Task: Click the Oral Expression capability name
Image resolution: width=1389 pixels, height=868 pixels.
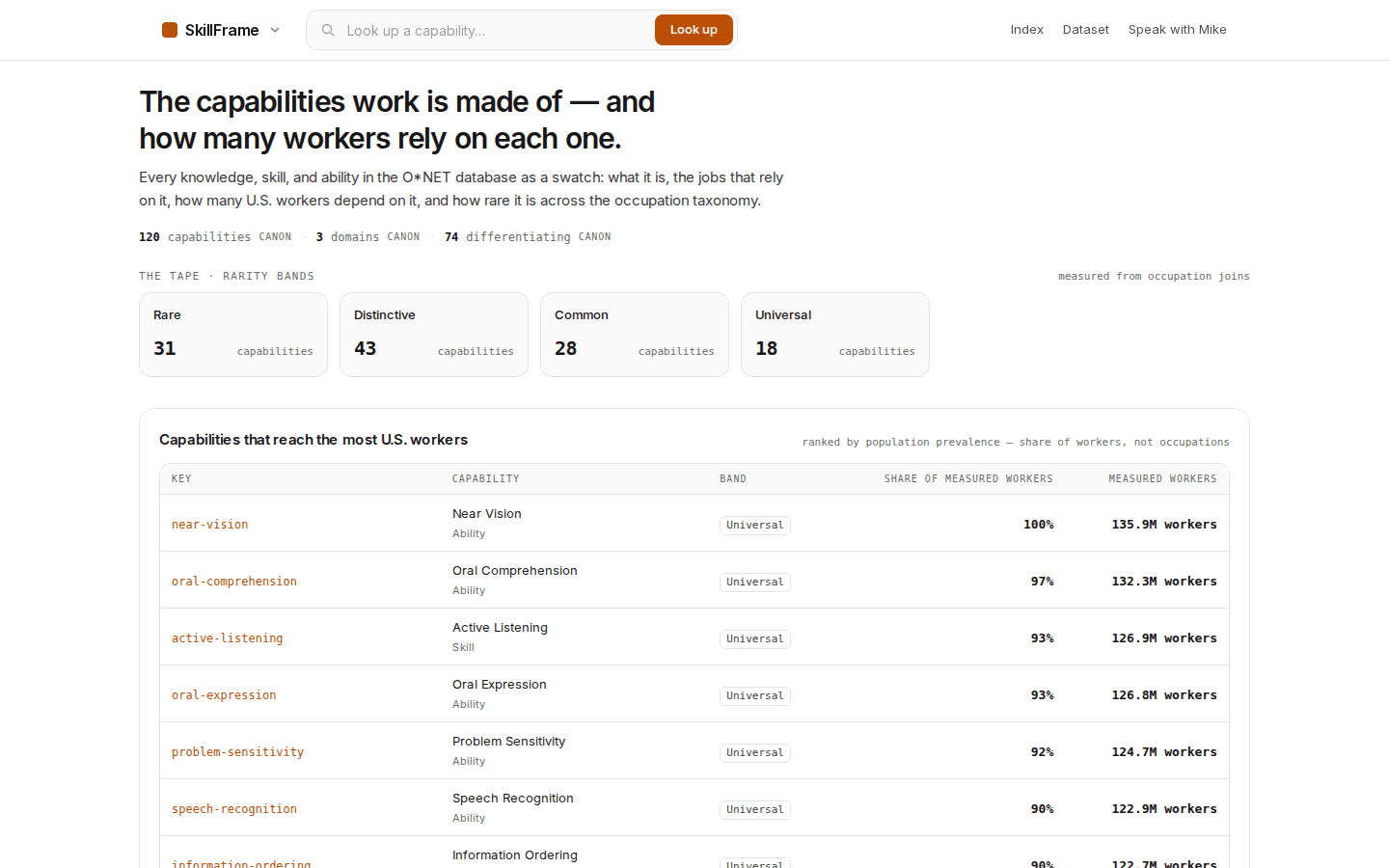Action: tap(500, 685)
